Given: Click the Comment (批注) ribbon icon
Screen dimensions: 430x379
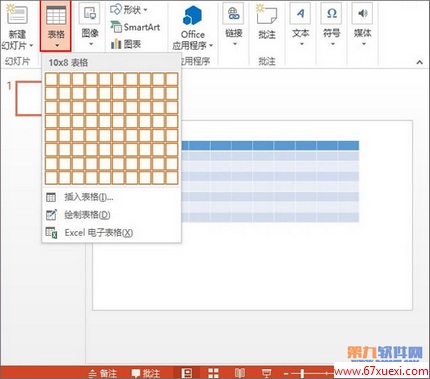Looking at the screenshot, I should [267, 14].
